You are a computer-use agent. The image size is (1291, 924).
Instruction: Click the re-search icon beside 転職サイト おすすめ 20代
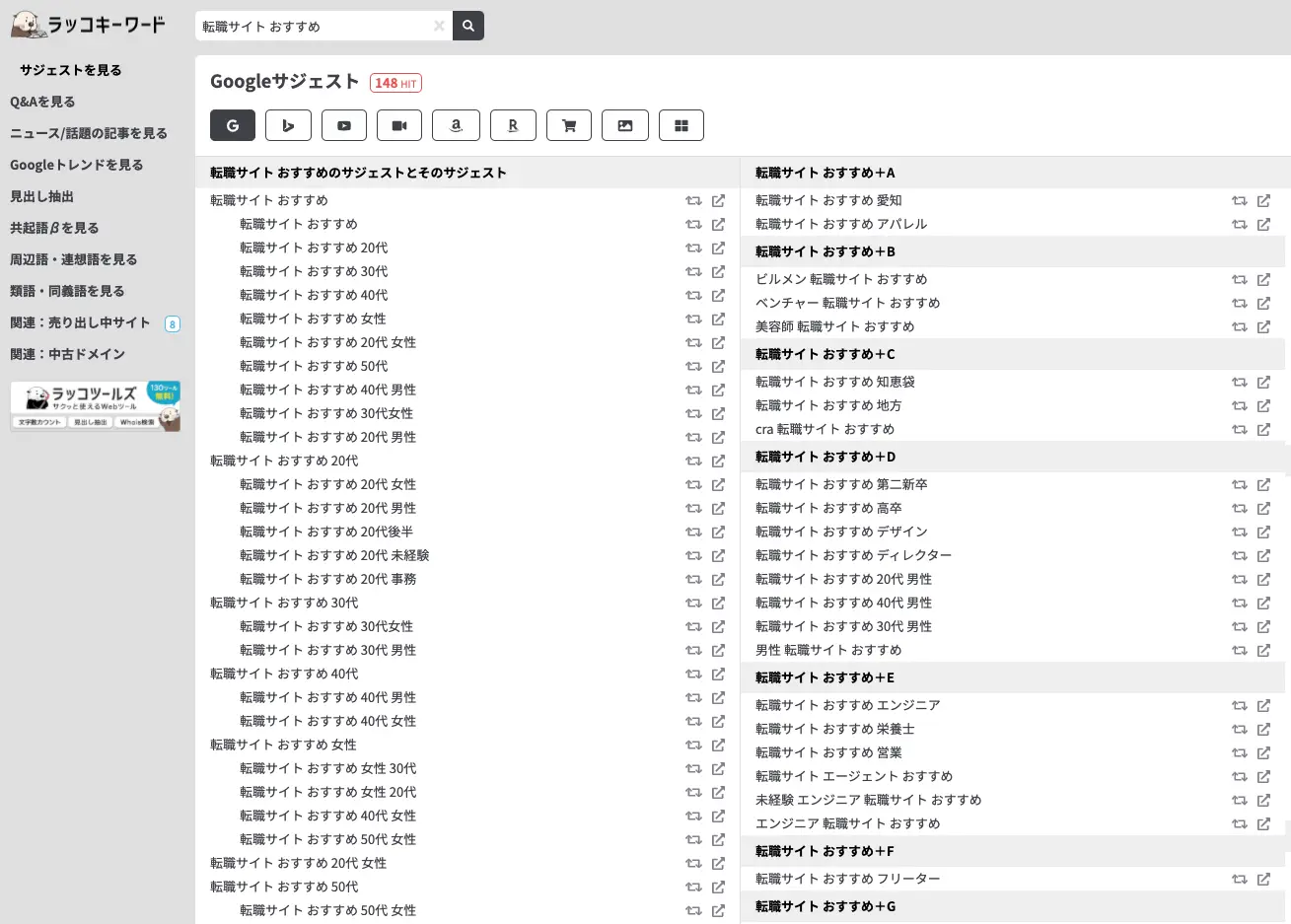coord(693,461)
